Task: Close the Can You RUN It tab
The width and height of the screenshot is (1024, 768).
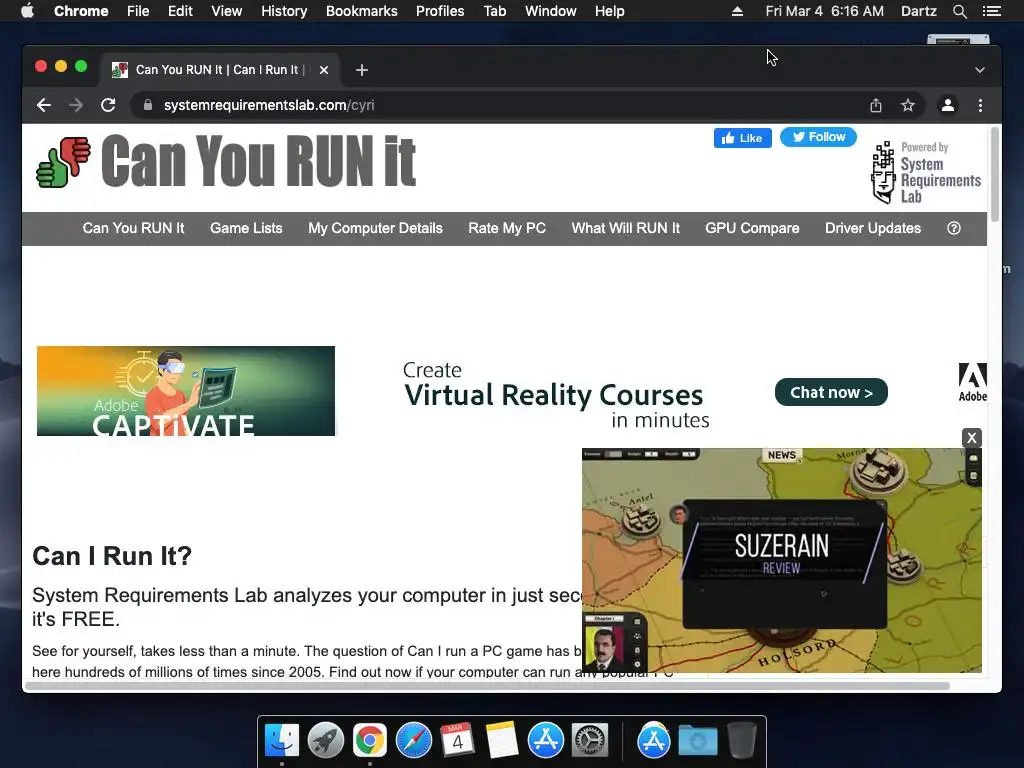Action: pyautogui.click(x=324, y=70)
